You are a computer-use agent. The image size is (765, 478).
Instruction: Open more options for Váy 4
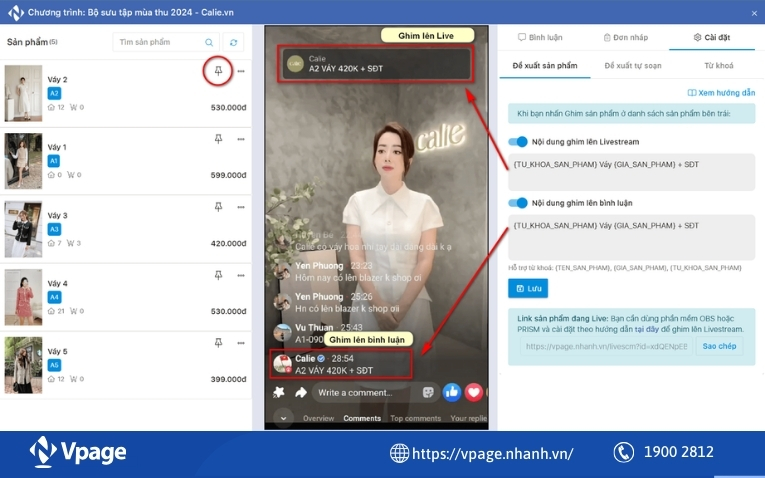click(x=241, y=275)
